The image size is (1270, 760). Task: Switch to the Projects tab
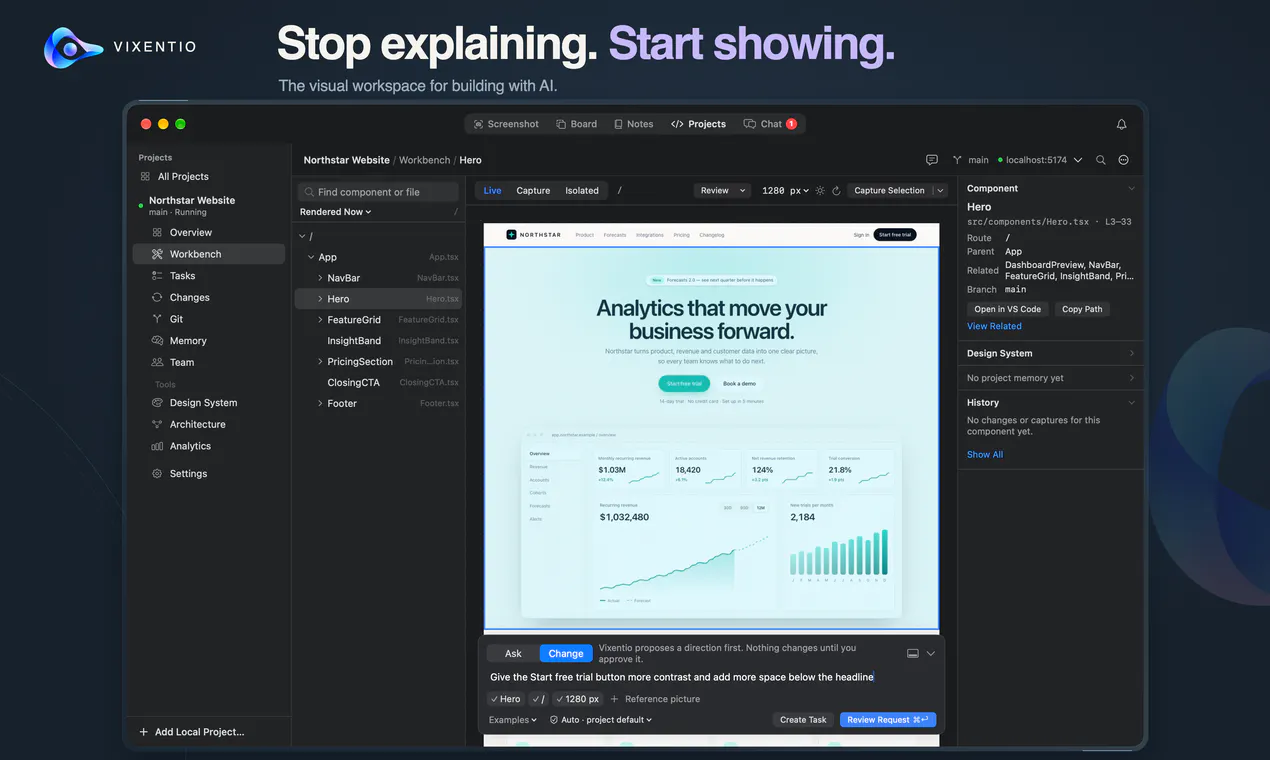tap(699, 124)
